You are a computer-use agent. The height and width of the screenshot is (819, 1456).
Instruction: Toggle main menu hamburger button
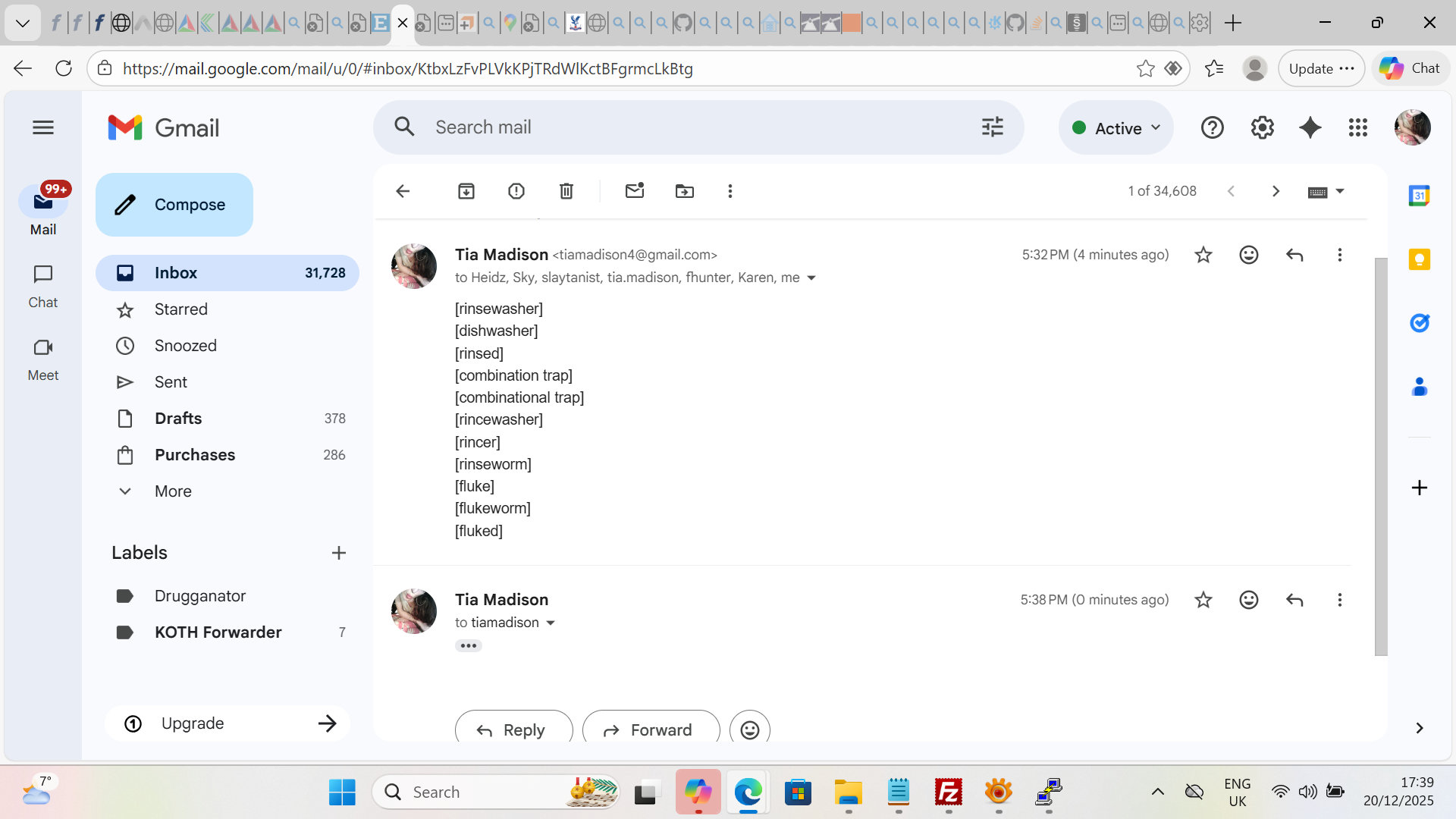[43, 127]
